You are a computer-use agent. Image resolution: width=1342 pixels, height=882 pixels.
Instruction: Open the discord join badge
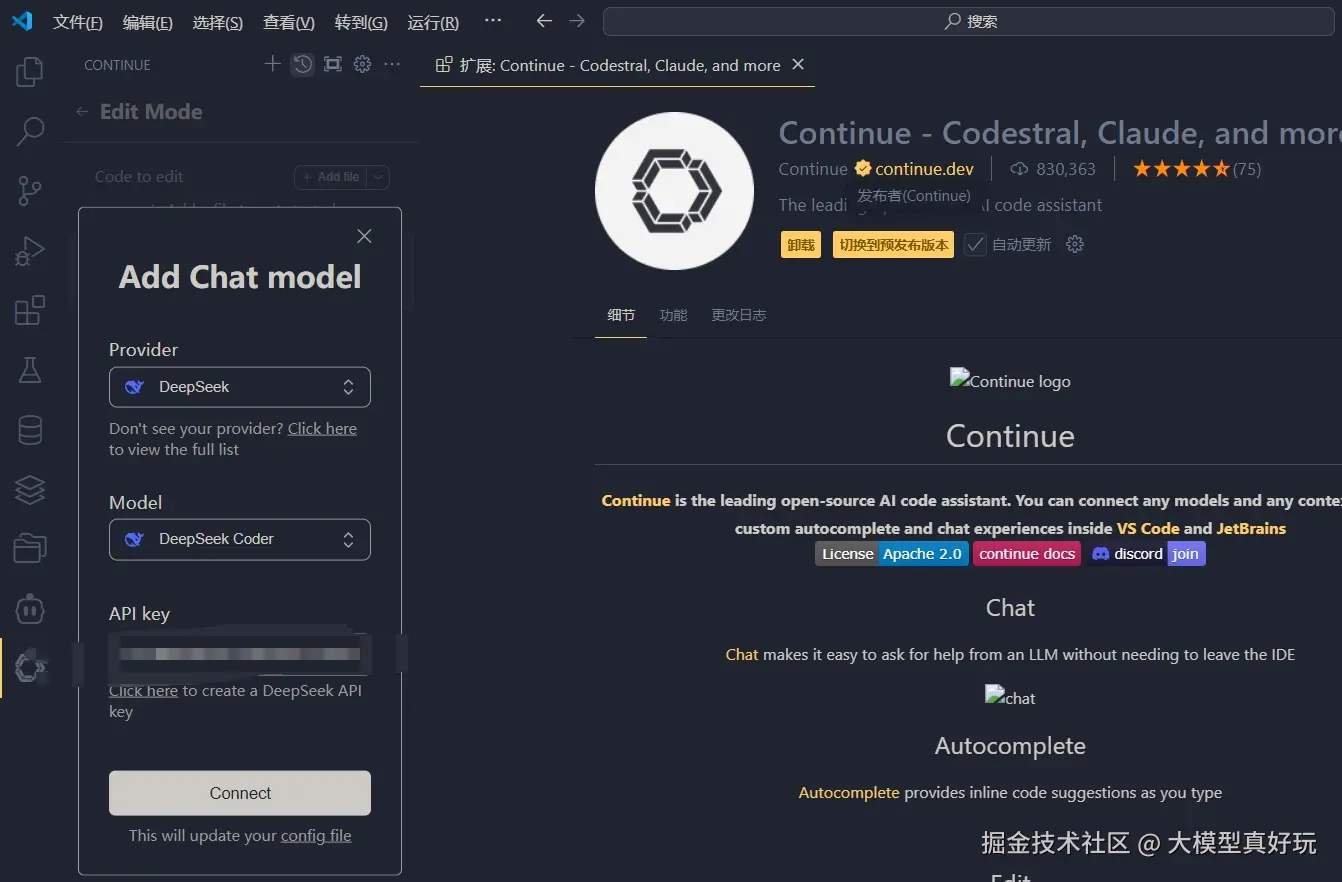[x=1147, y=554]
